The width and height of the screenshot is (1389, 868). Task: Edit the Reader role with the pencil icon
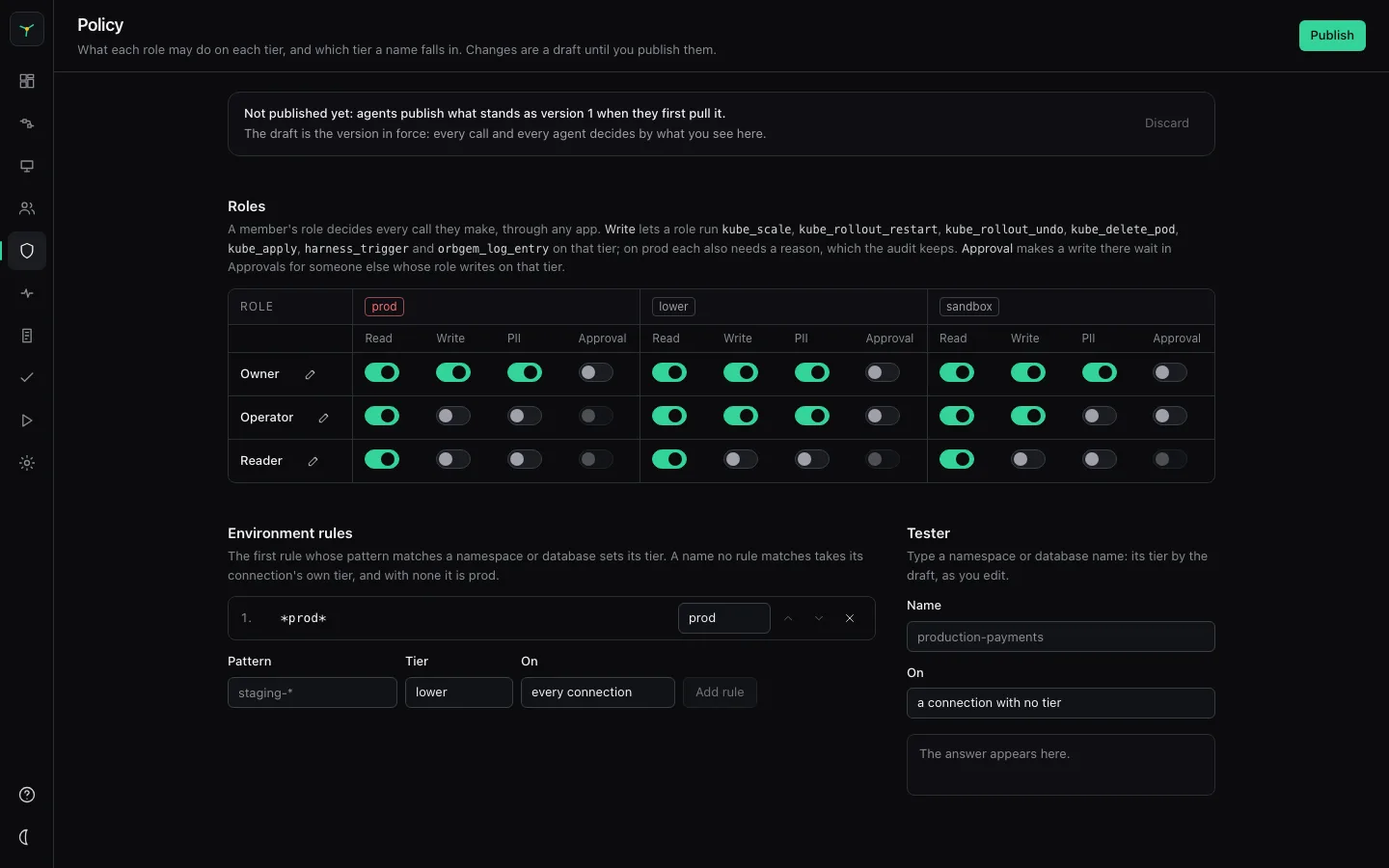(x=313, y=461)
